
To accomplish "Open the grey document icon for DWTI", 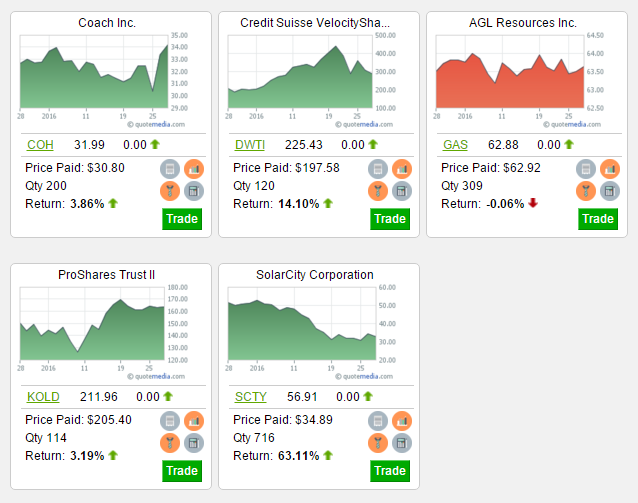I will 378,169.
